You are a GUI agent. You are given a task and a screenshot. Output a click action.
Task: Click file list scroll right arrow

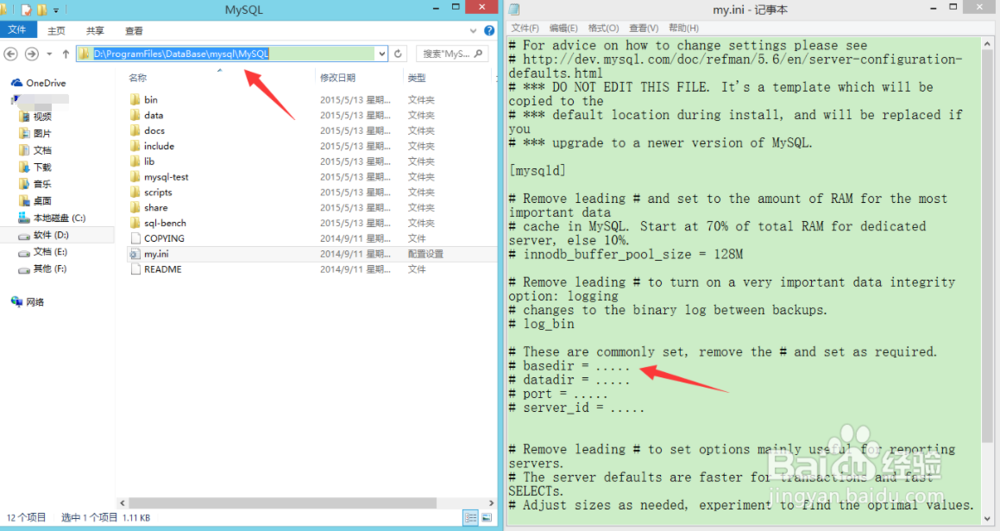(491, 503)
